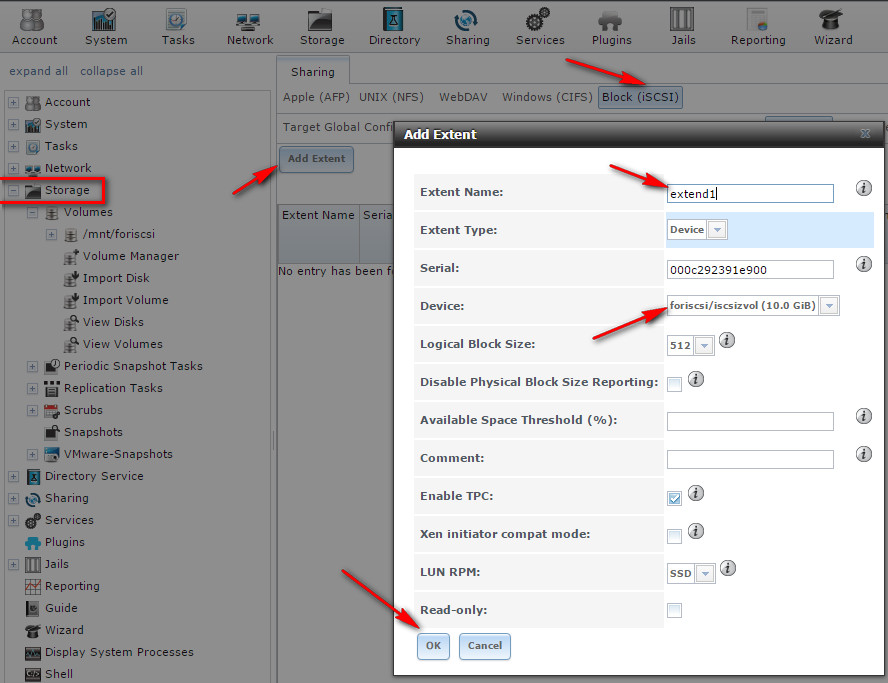The height and width of the screenshot is (683, 888).
Task: Open Snapshots in the sidebar tree
Action: coord(93,433)
